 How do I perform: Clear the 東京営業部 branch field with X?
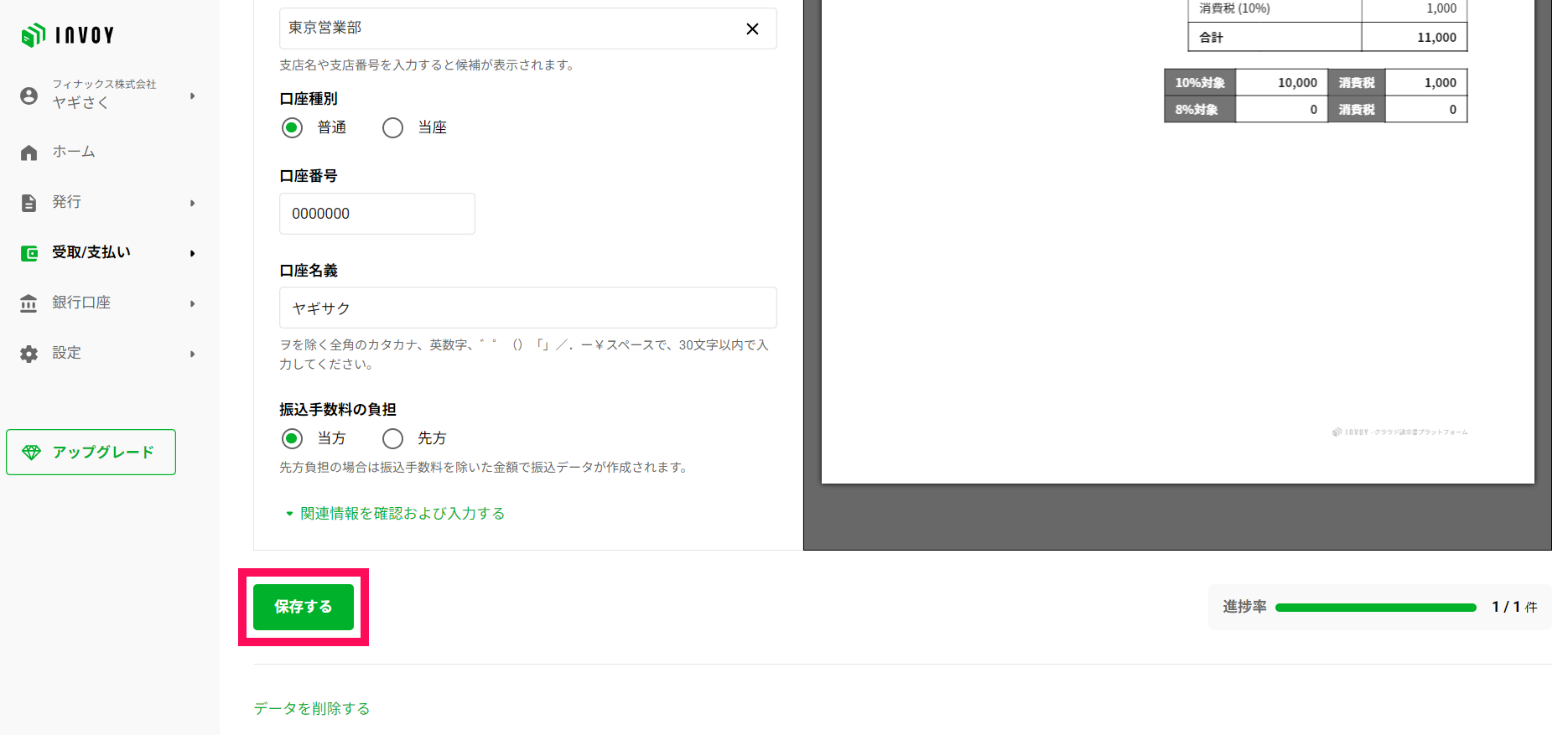(752, 29)
